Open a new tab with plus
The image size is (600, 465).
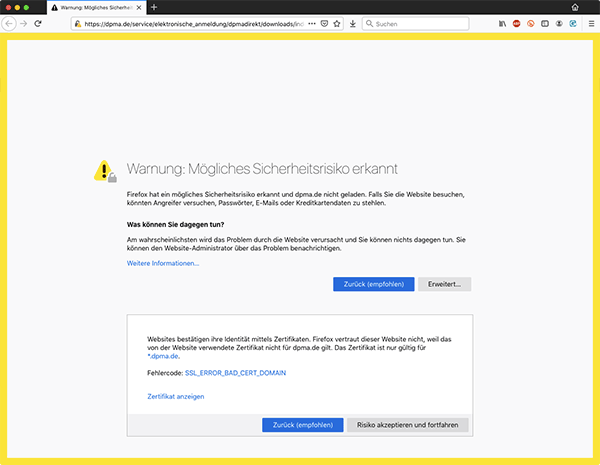point(154,7)
